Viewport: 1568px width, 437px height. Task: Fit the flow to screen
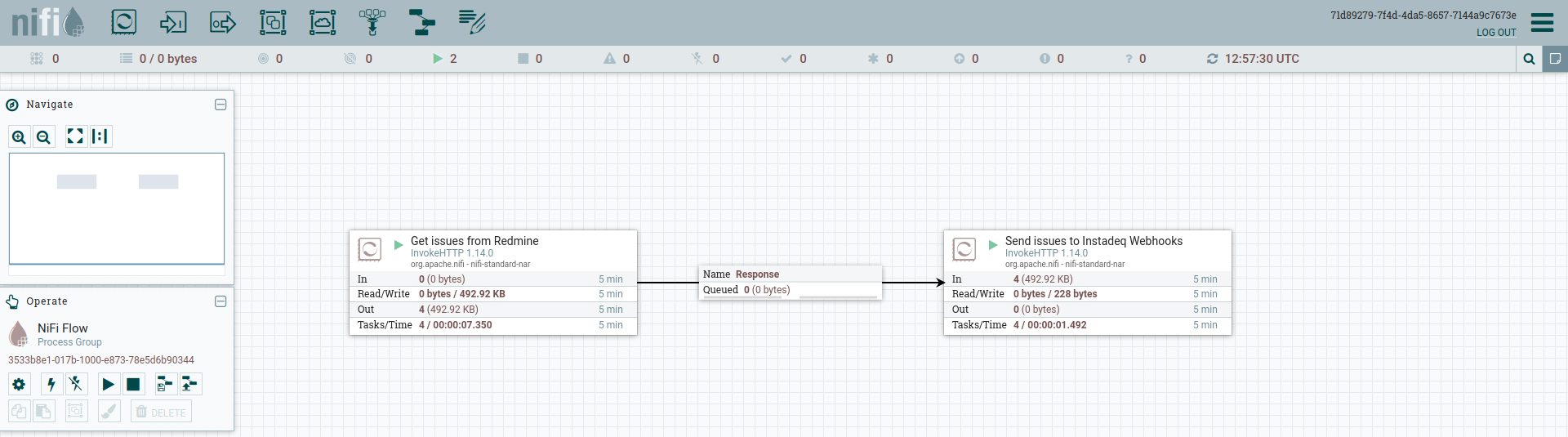click(75, 136)
